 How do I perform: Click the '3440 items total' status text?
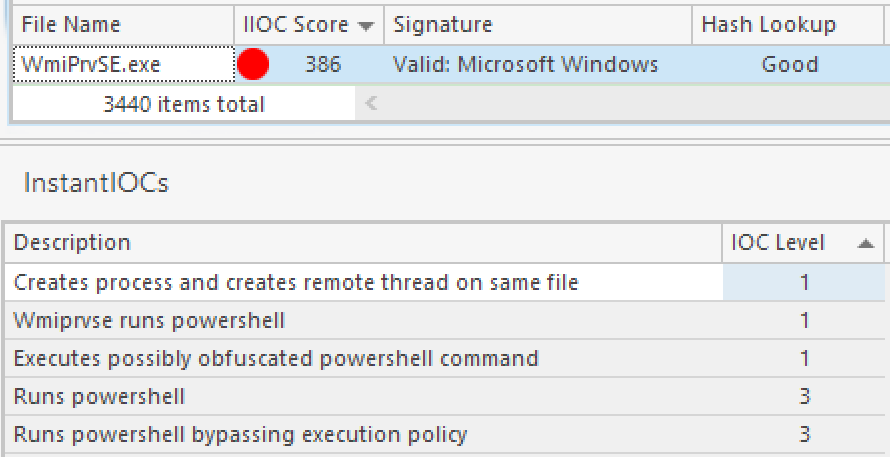184,104
